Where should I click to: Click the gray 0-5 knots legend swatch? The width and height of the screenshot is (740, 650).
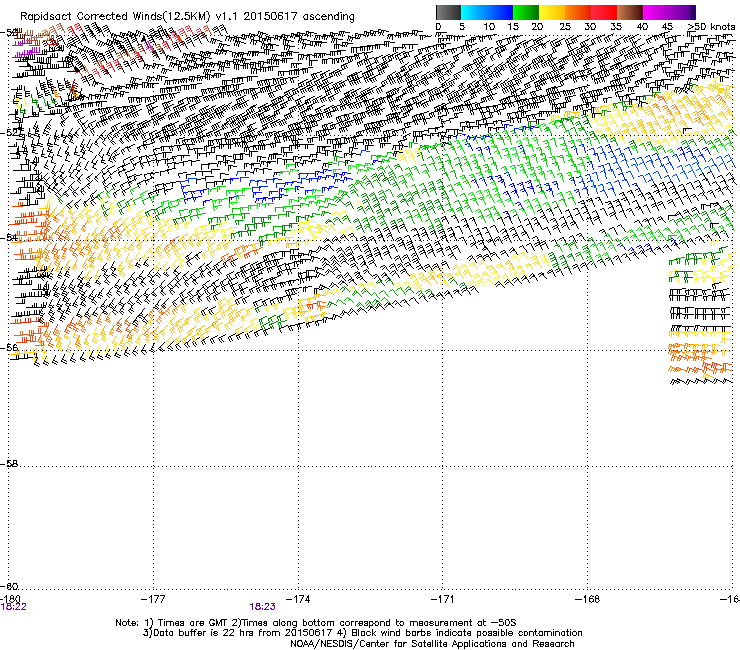(448, 12)
